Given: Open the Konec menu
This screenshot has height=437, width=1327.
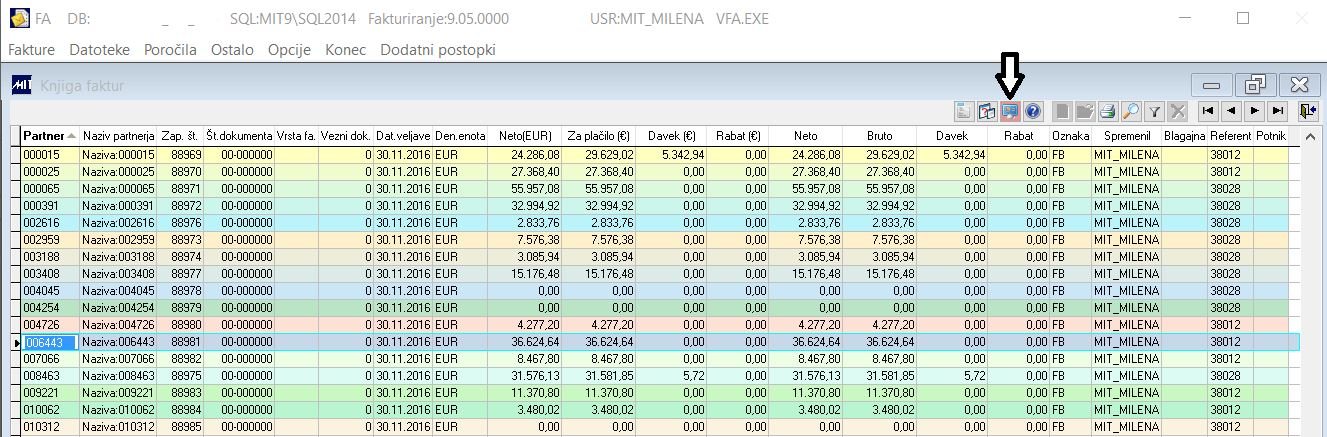Looking at the screenshot, I should pos(346,49).
